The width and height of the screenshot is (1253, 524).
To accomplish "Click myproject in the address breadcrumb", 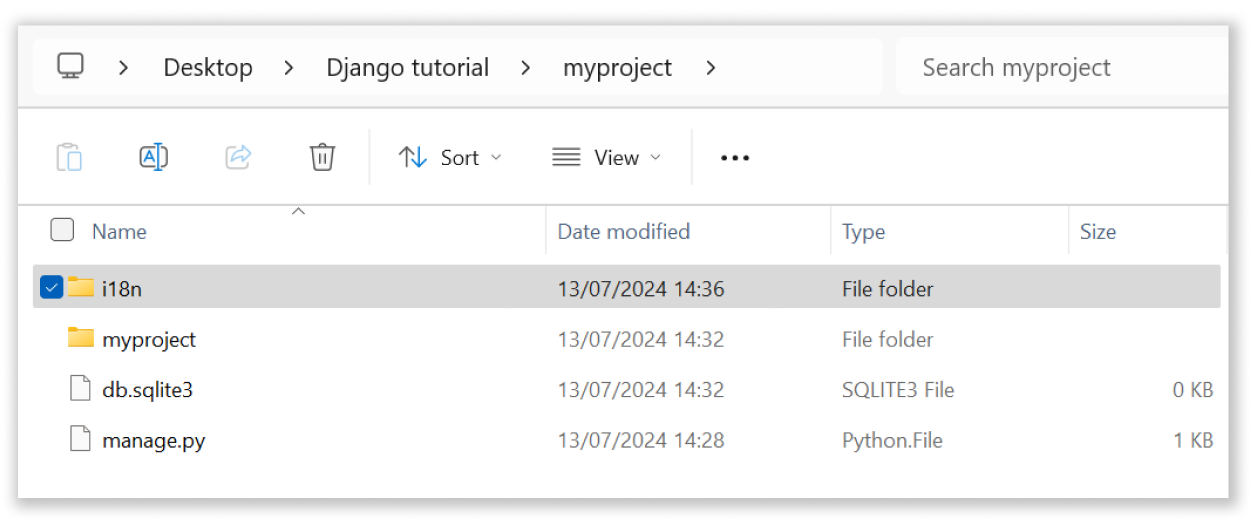I will coord(617,68).
